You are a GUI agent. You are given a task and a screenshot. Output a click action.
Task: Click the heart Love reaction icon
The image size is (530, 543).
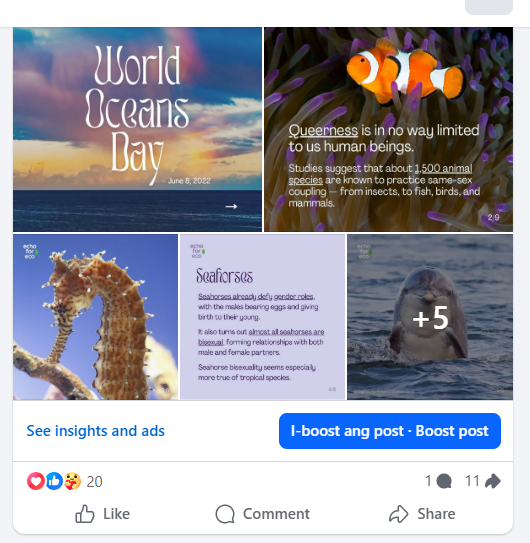pyautogui.click(x=36, y=481)
